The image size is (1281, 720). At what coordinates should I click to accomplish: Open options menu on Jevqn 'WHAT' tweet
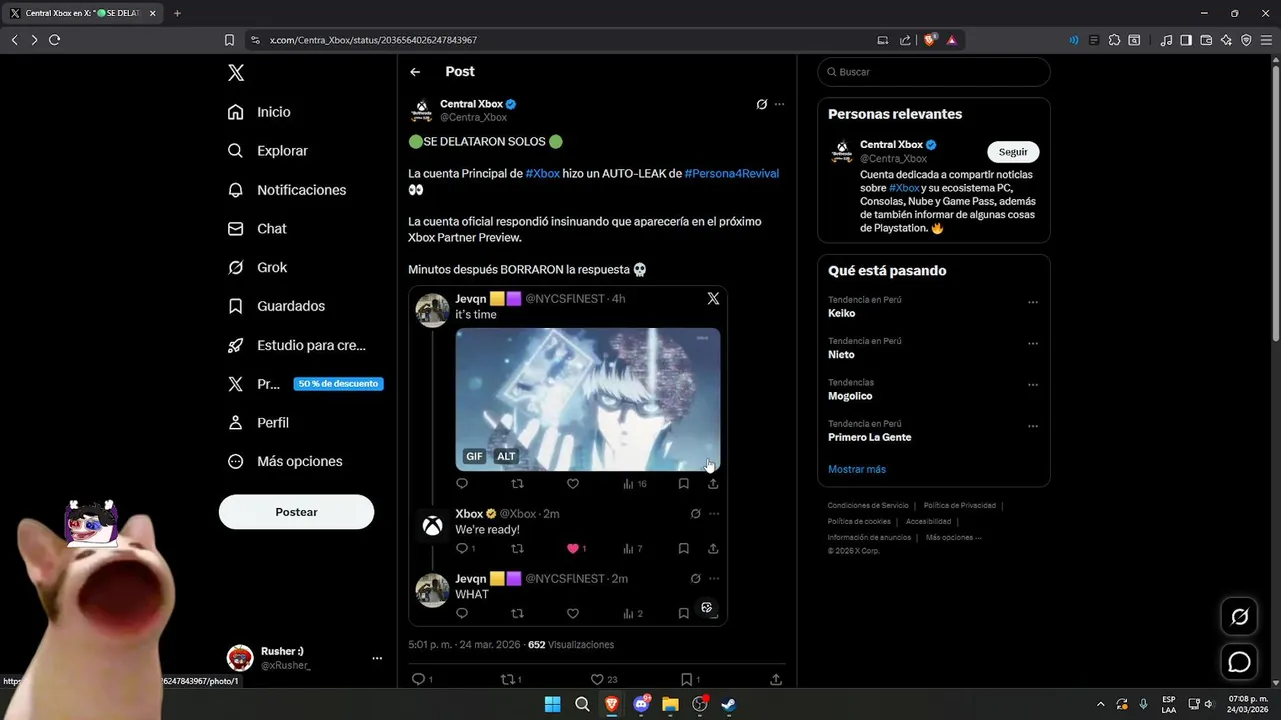pos(714,579)
